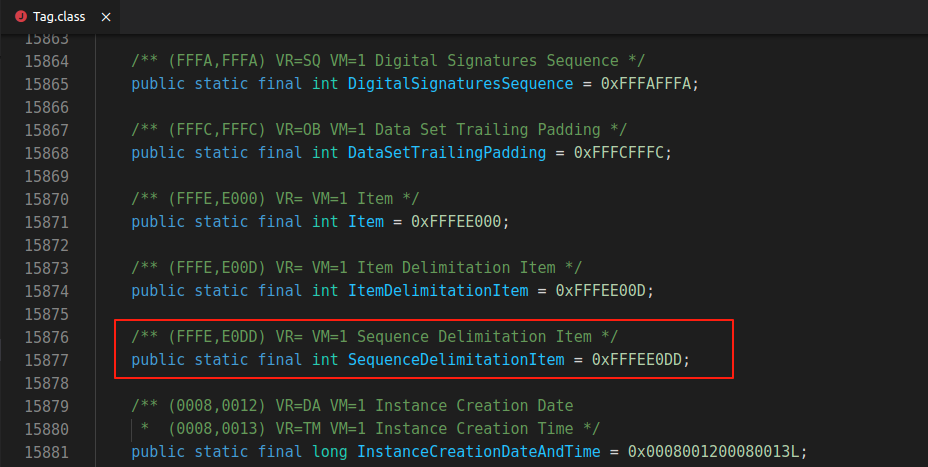Click the value 0xFFFEE000
The image size is (928, 467).
tap(456, 222)
